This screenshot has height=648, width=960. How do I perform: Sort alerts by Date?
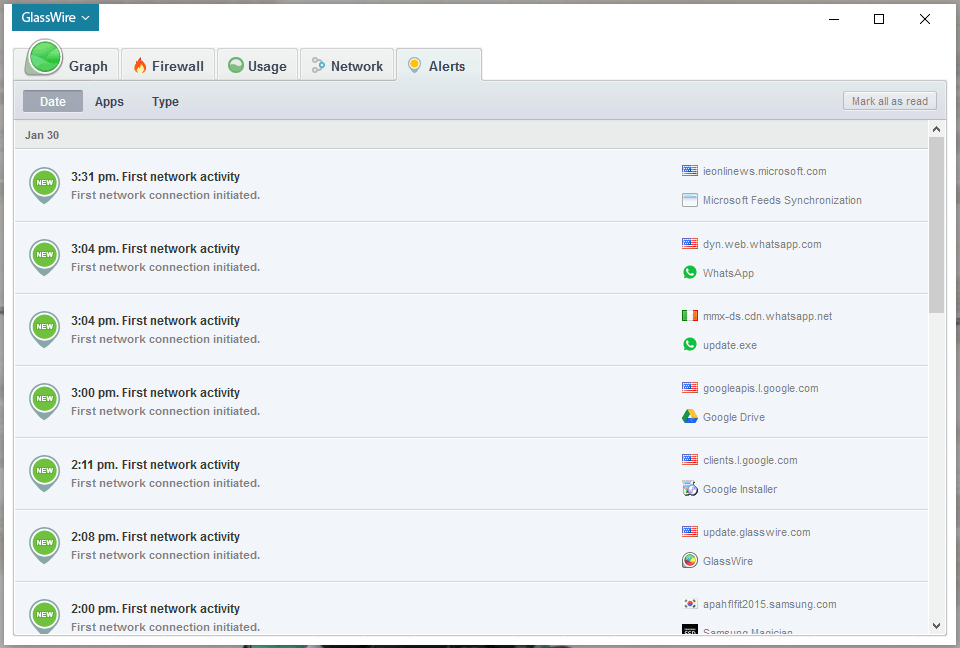(53, 101)
